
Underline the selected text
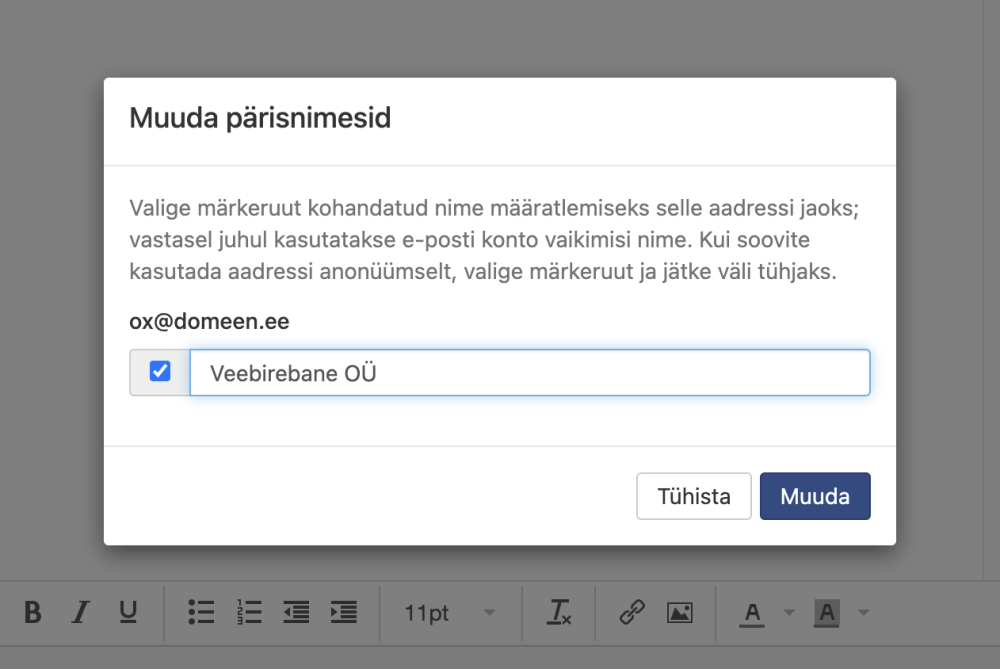(128, 612)
